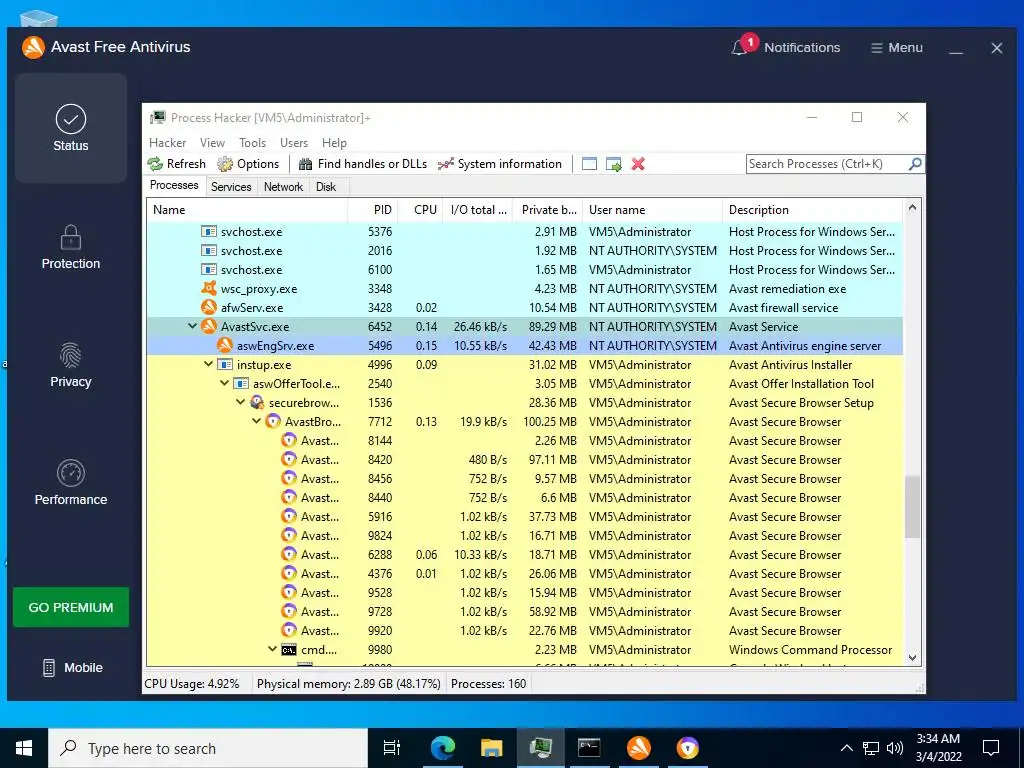Click the red X terminate icon in toolbar

click(x=638, y=164)
